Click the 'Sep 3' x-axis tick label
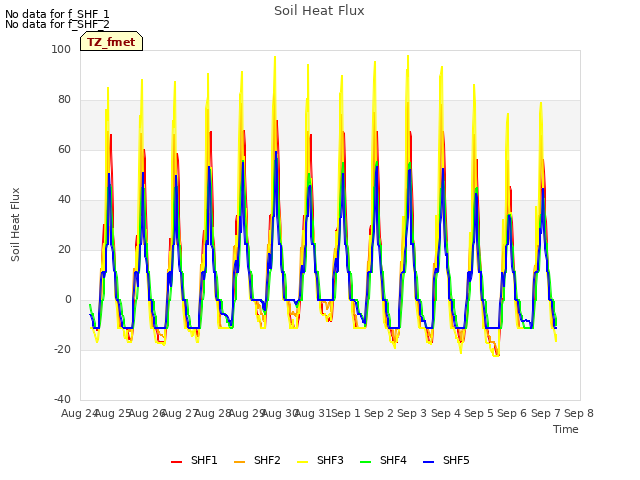The width and height of the screenshot is (640, 480). pos(412,413)
